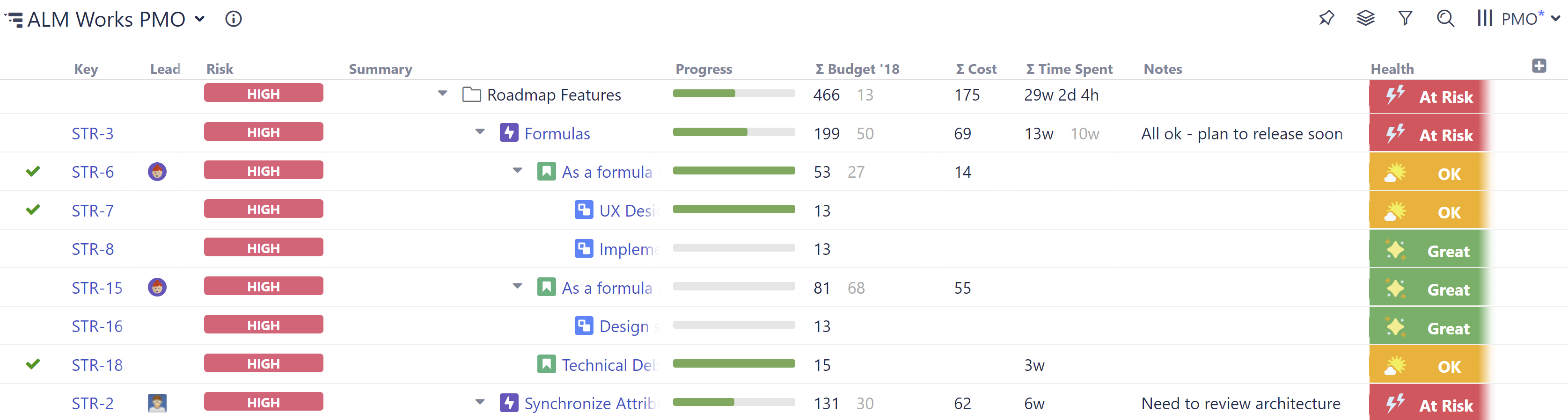Click the green checkmark on STR-6
This screenshot has height=420, width=1568.
(x=33, y=171)
